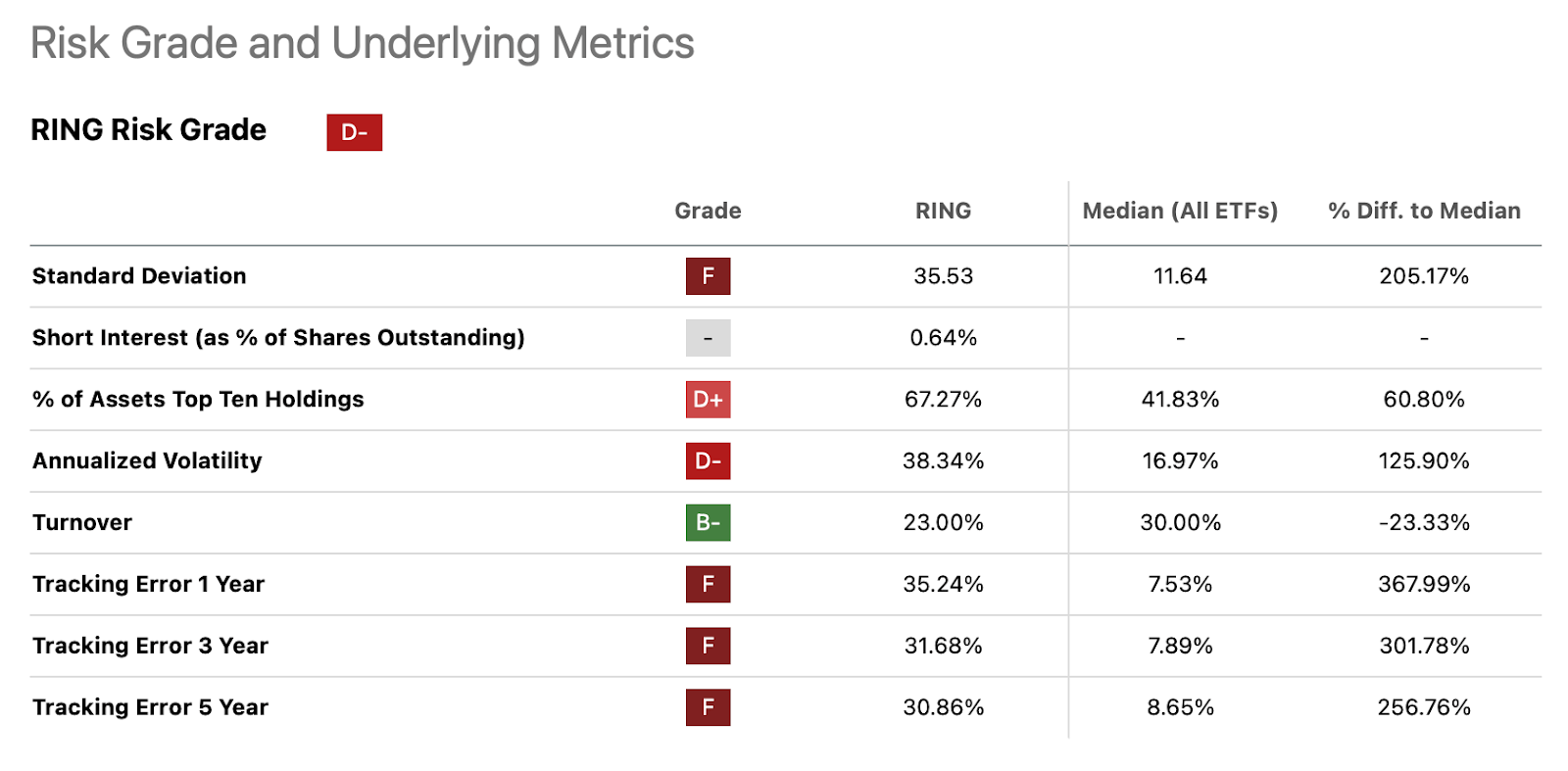Click the RING column header
Viewport: 1568px width, 771px height.
click(943, 211)
